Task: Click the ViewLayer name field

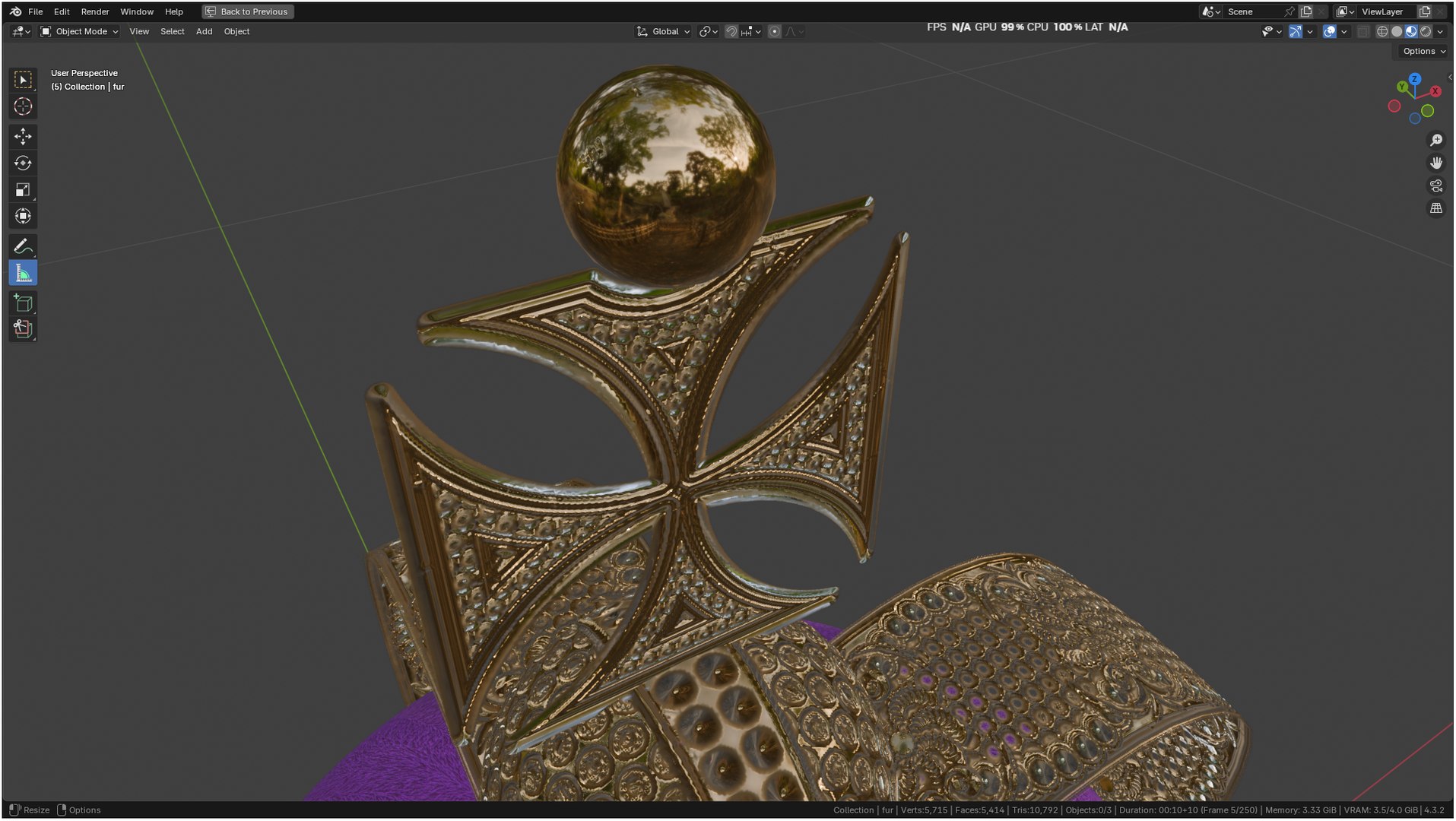Action: 1387,11
